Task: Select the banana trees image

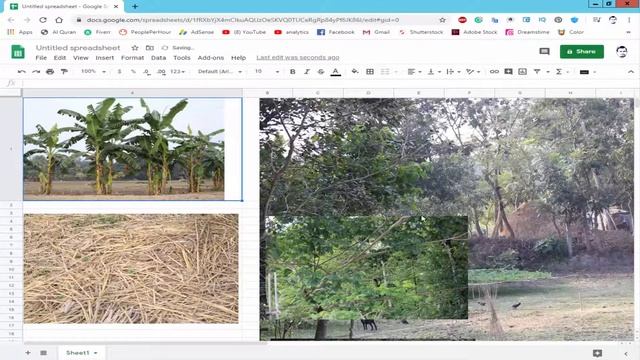Action: click(x=124, y=149)
